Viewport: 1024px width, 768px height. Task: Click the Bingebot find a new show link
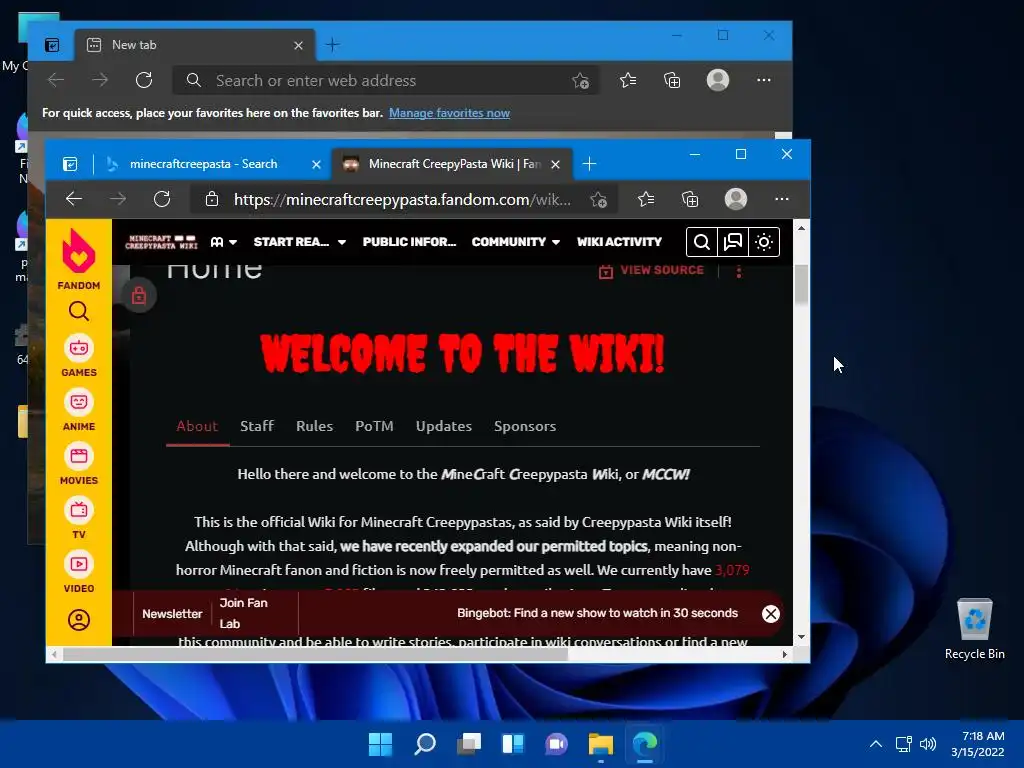[x=598, y=613]
